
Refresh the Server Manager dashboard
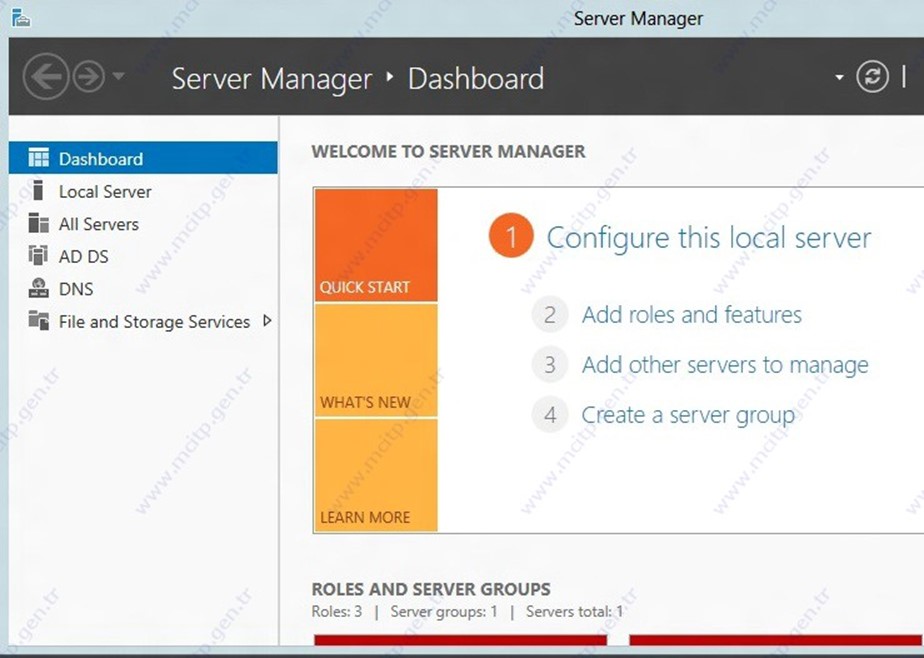872,77
